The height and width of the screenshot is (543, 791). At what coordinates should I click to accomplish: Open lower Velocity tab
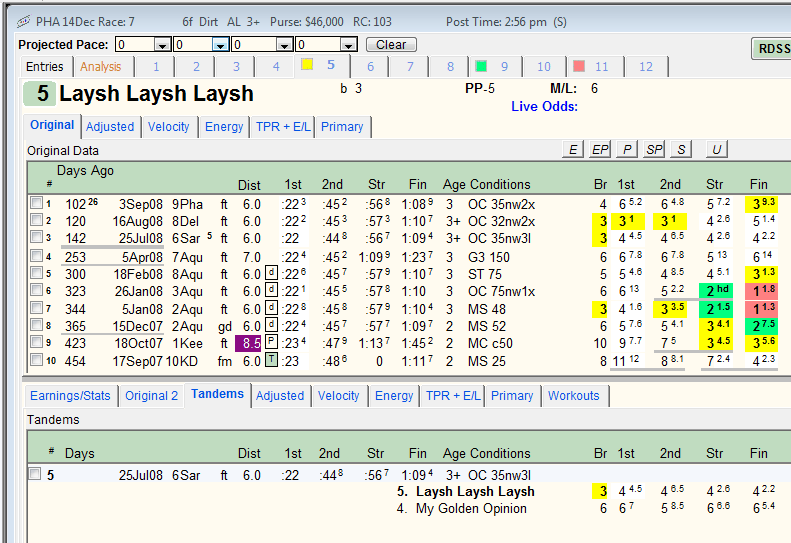338,396
